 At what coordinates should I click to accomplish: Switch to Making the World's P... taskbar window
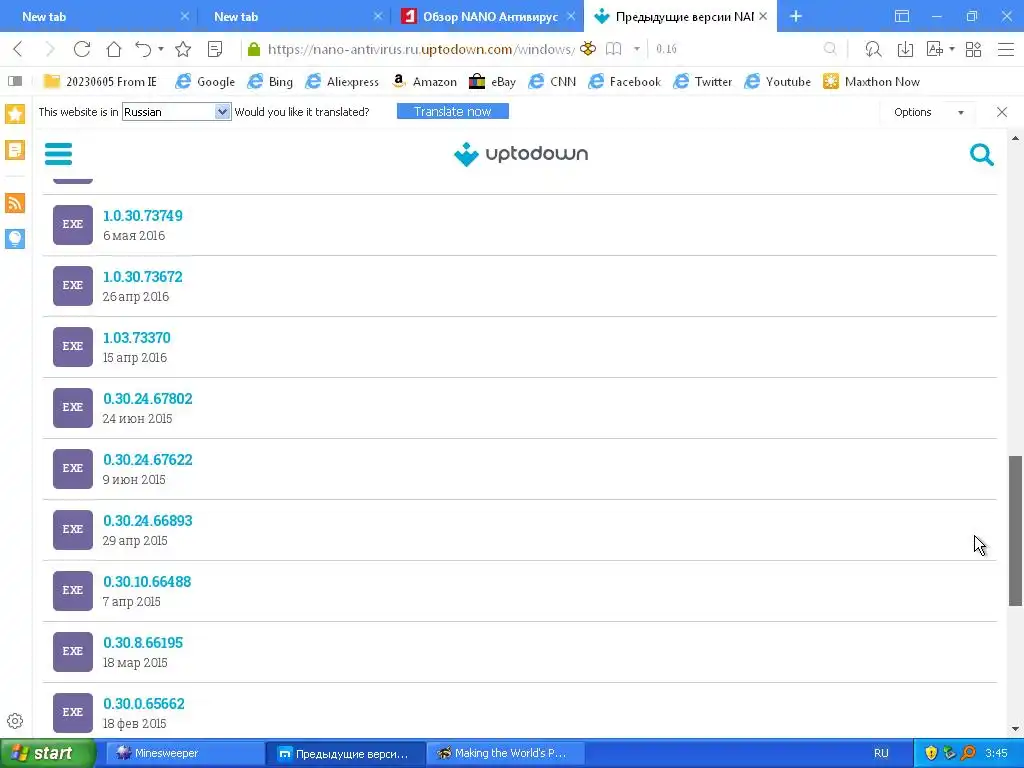[x=505, y=753]
